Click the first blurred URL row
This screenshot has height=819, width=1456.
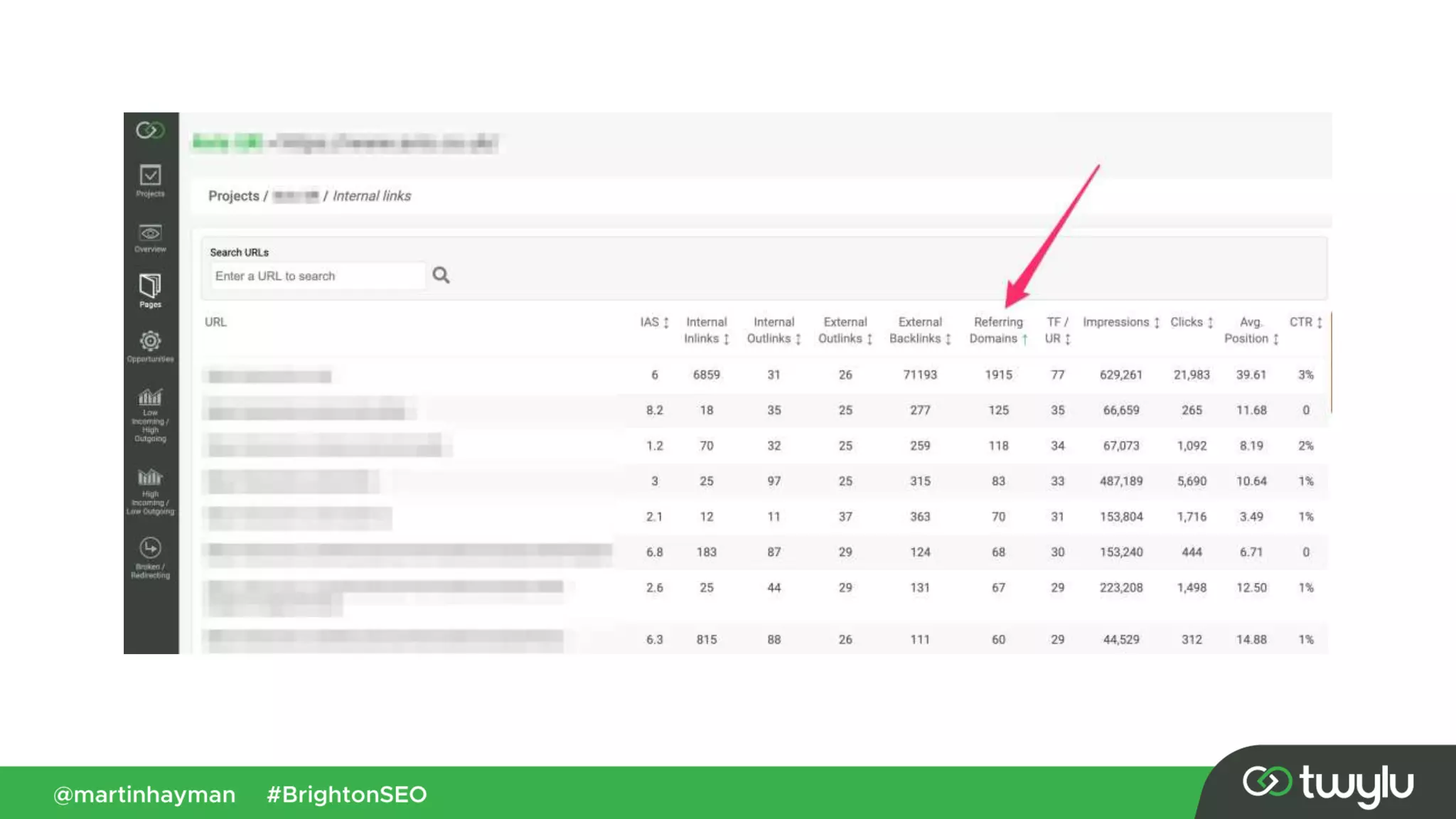tap(269, 376)
